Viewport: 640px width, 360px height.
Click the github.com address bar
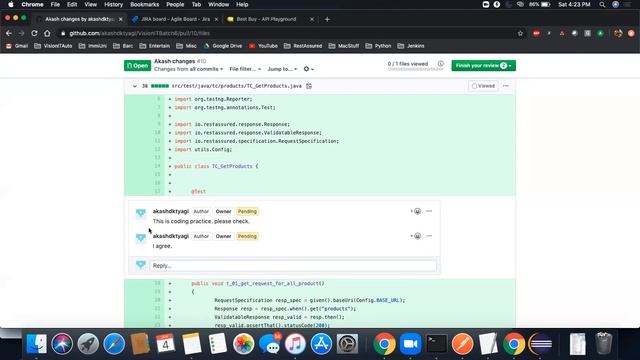[x=286, y=33]
